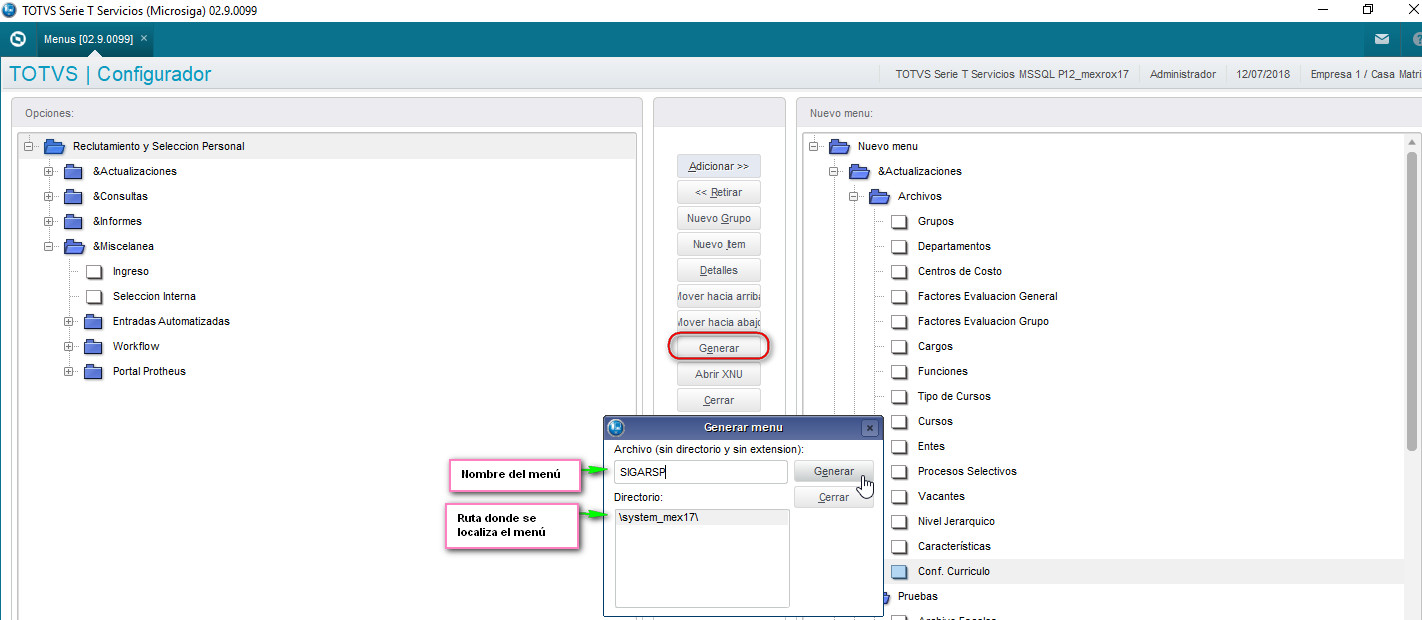Select the Entes item
The width and height of the screenshot is (1422, 620).
tap(931, 446)
